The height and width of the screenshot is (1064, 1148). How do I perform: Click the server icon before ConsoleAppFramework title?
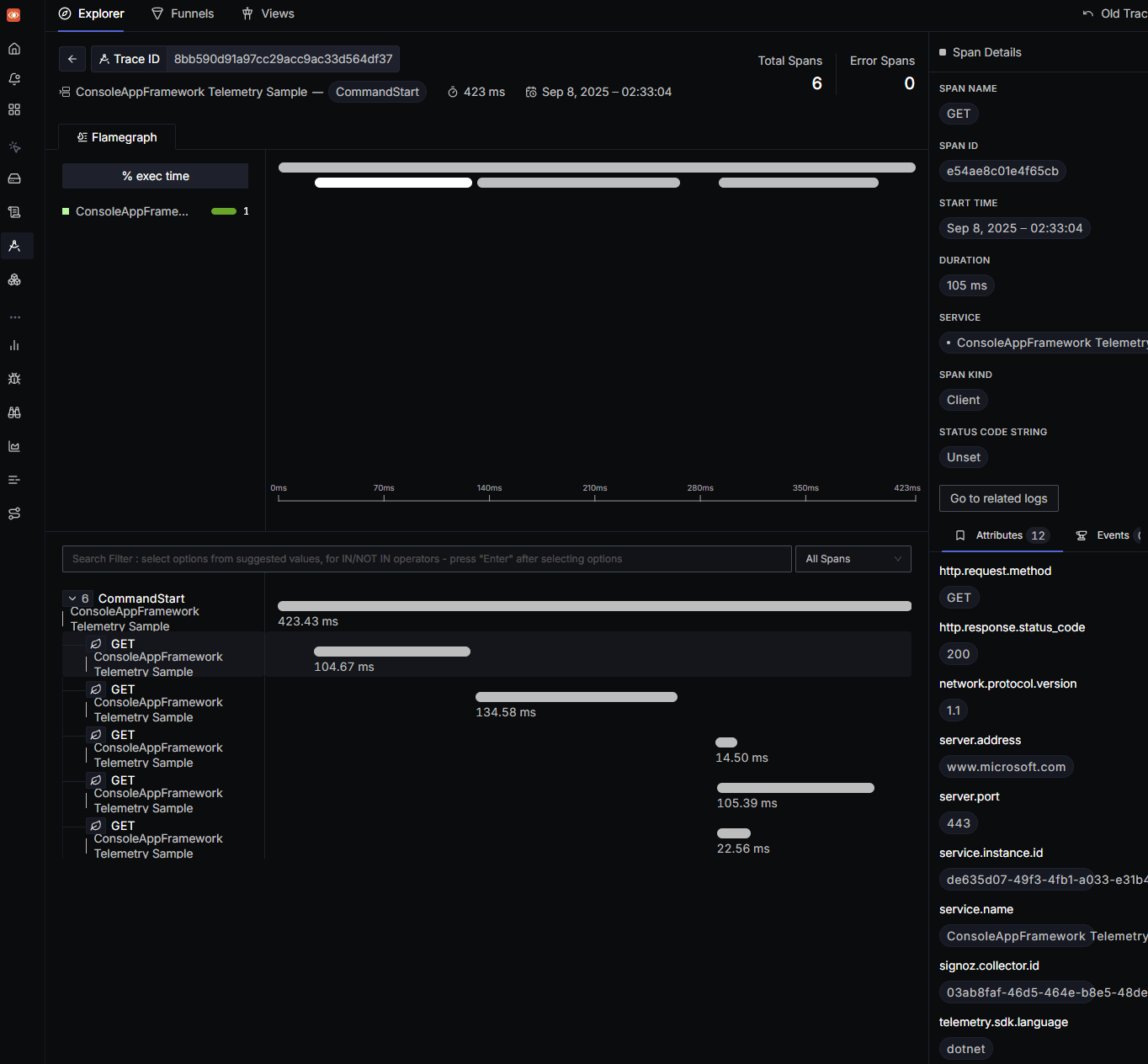[65, 92]
